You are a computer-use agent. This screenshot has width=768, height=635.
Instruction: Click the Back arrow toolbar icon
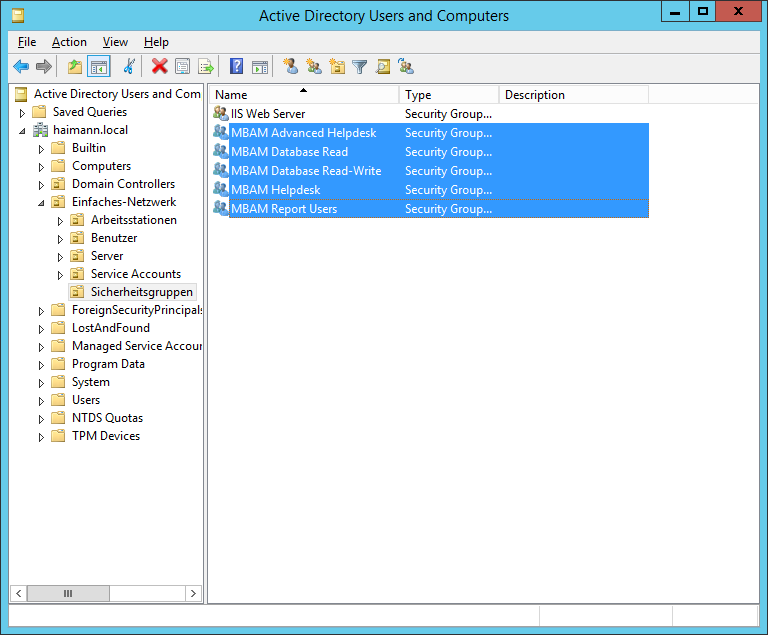[21, 66]
